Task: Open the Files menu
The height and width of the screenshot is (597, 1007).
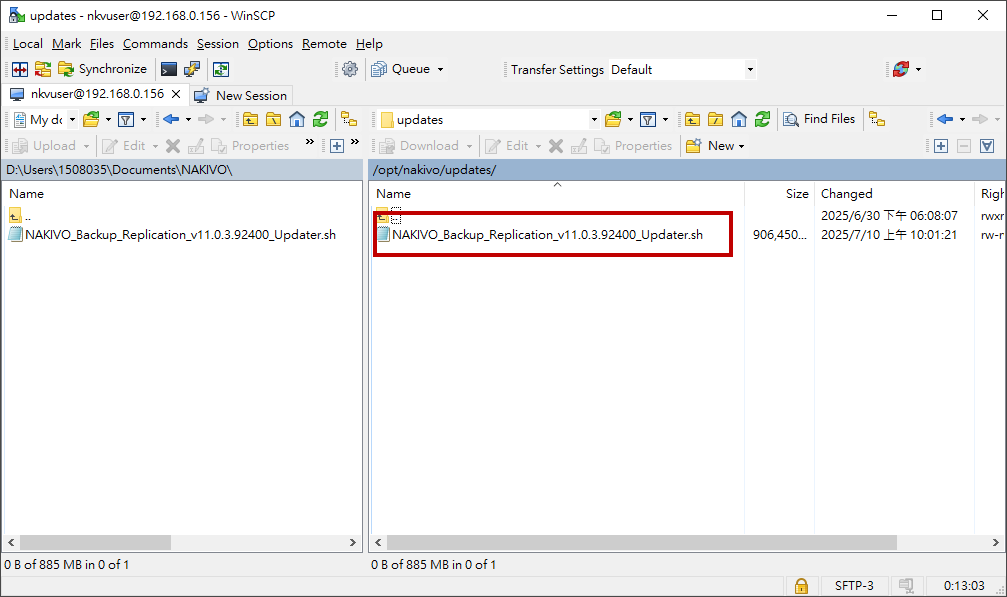Action: coord(101,44)
